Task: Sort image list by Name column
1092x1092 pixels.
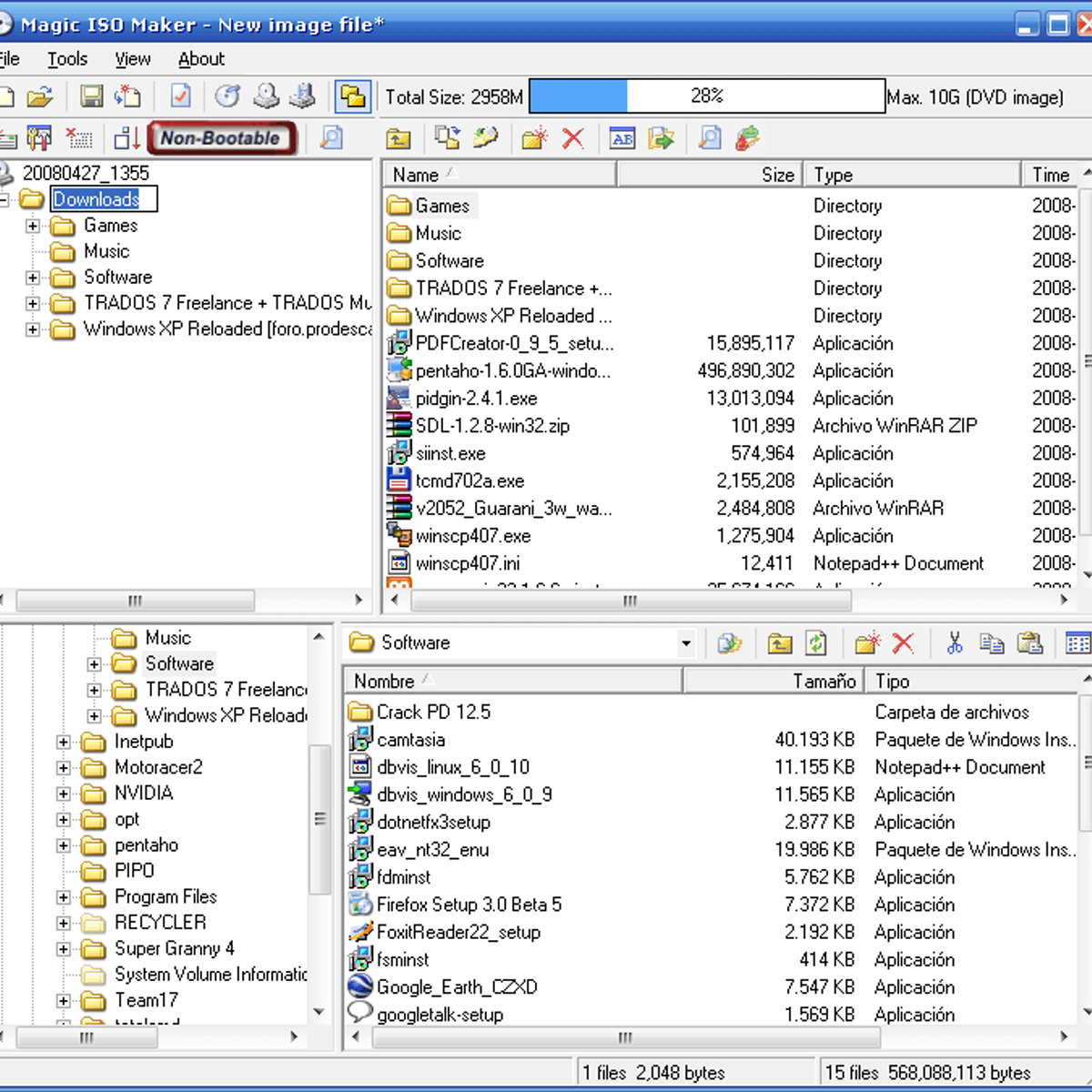Action: 500,175
